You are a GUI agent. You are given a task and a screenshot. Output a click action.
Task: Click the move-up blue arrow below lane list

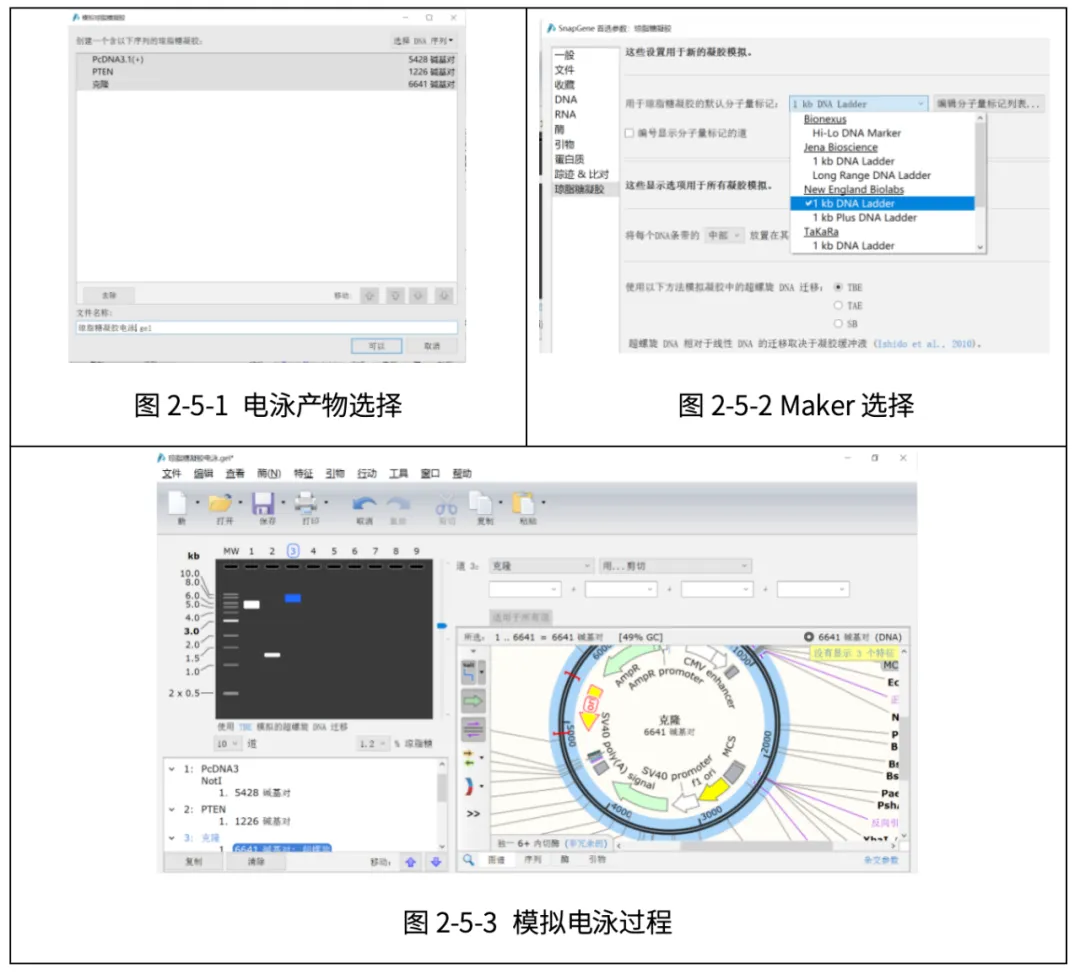click(409, 861)
